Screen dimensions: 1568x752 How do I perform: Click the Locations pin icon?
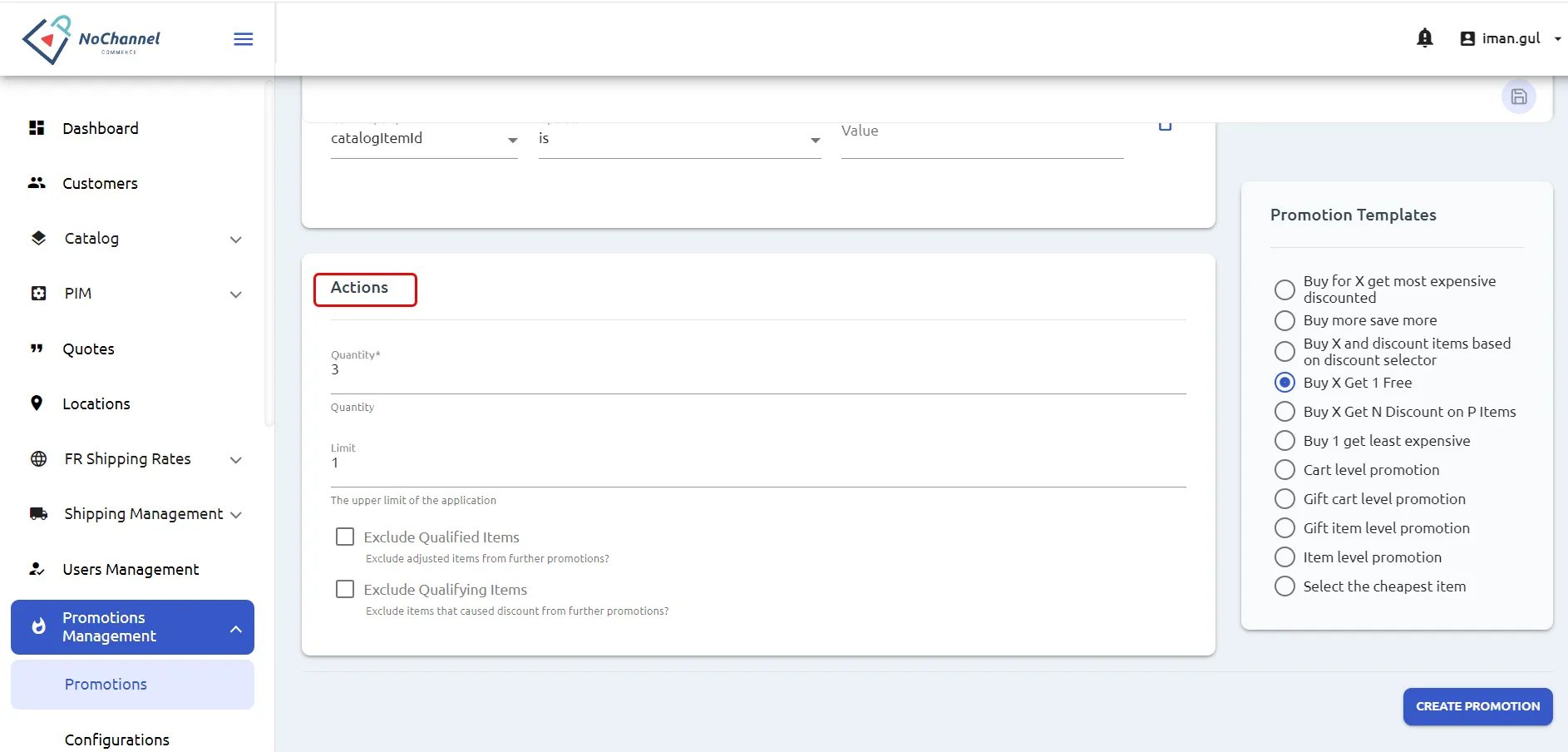tap(37, 403)
